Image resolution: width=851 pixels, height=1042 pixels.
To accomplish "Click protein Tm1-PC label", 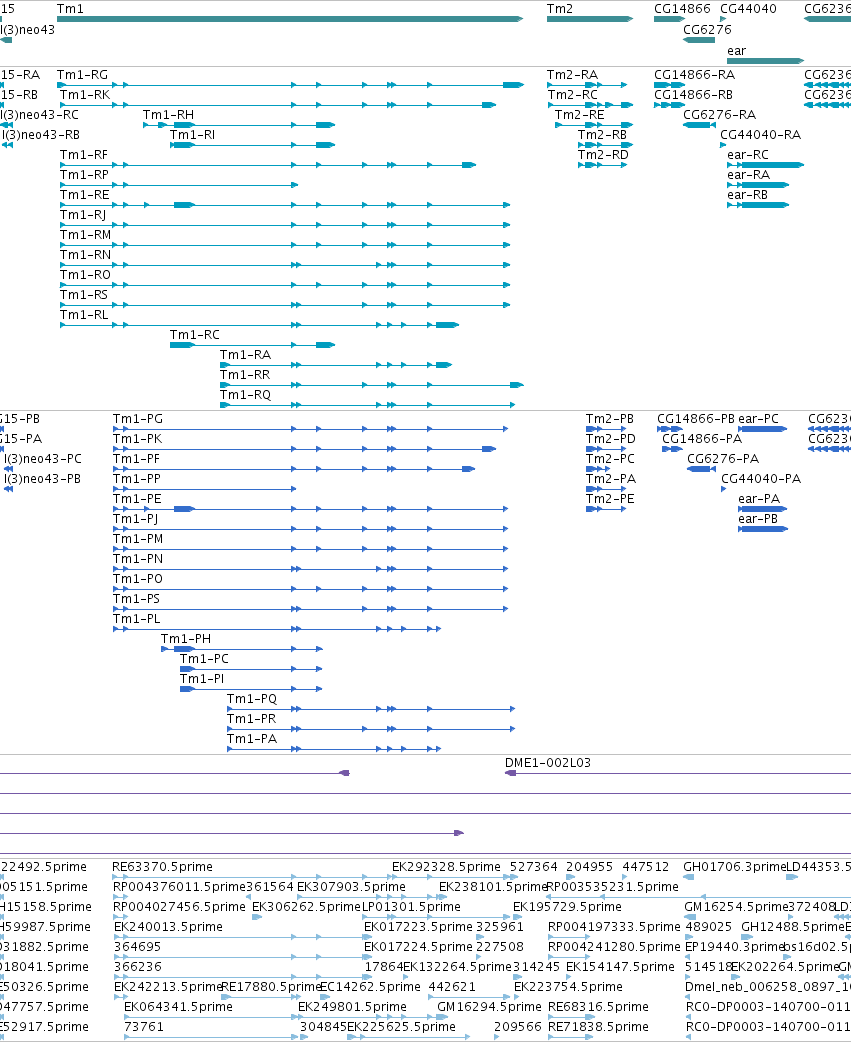I will 205,659.
